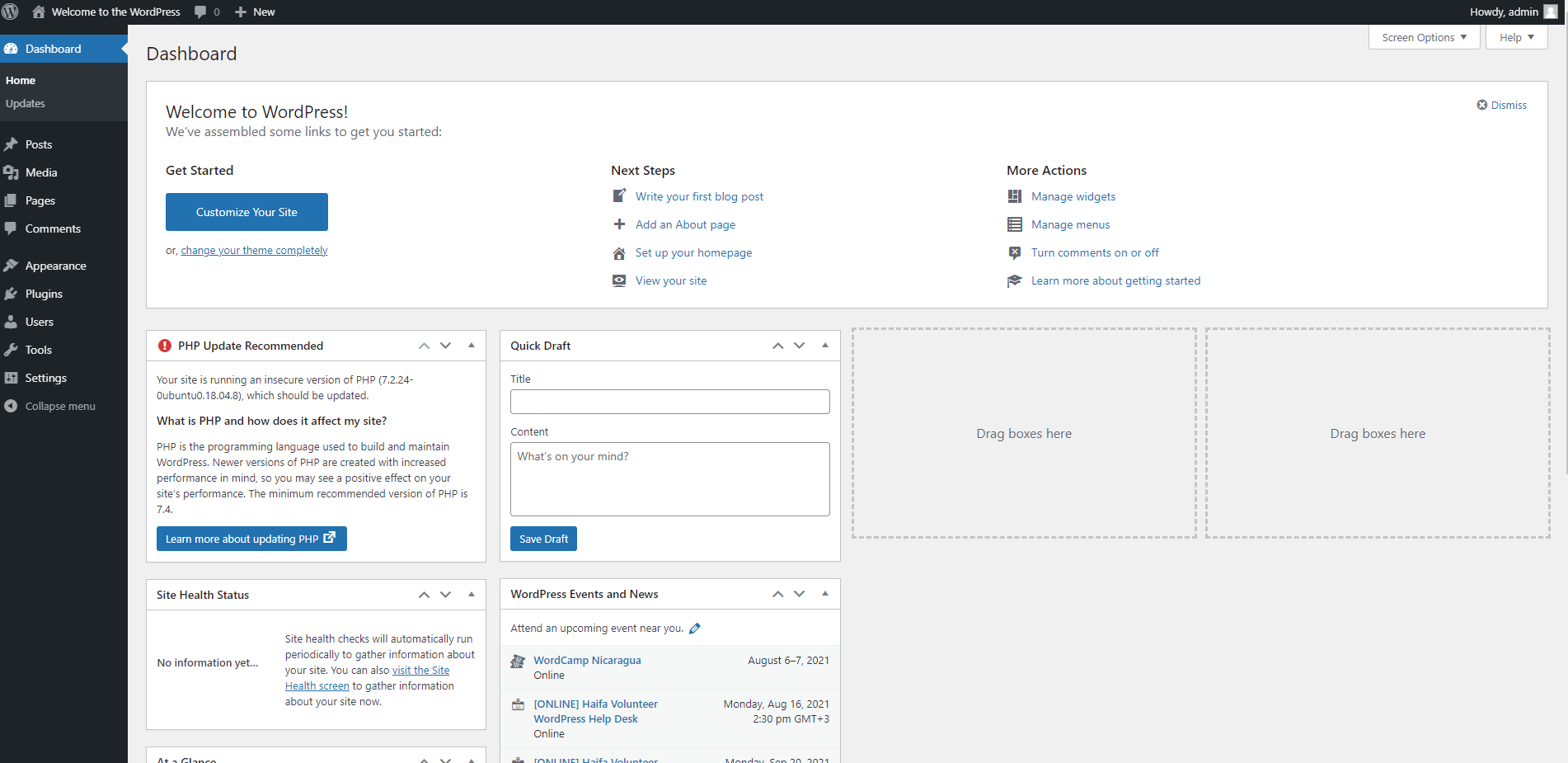Open Haifa Volunteer WordPress Help Desk event
The image size is (1568, 763).
pyautogui.click(x=595, y=711)
